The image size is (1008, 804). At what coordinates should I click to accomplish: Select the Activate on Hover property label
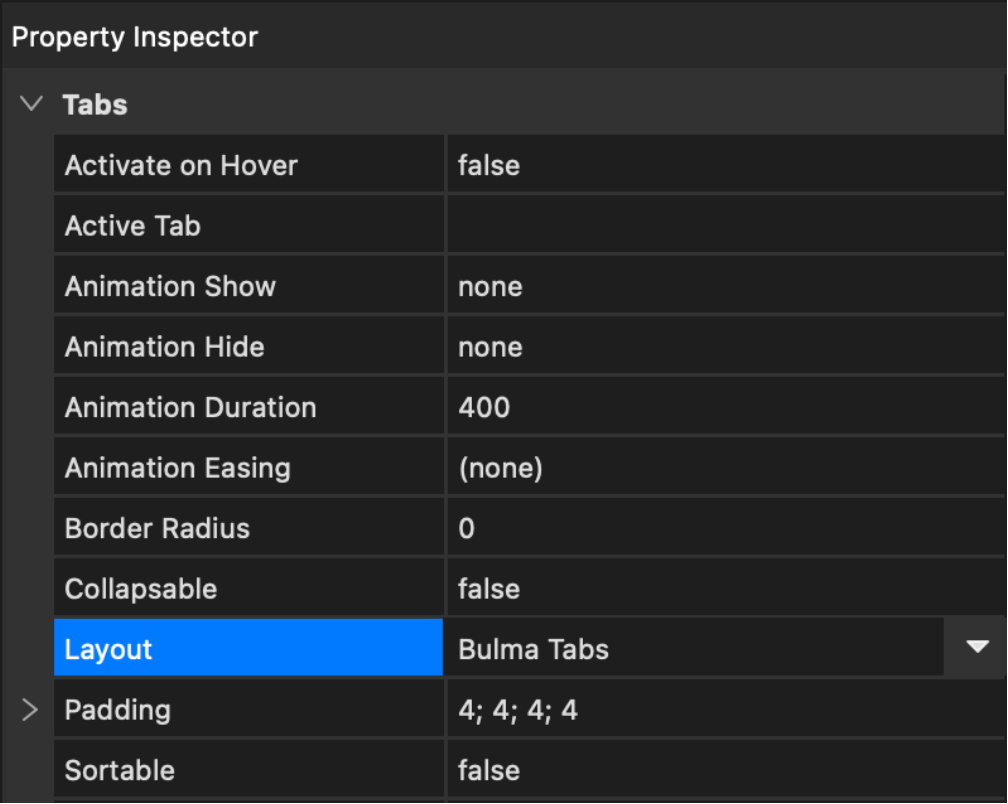tap(181, 165)
